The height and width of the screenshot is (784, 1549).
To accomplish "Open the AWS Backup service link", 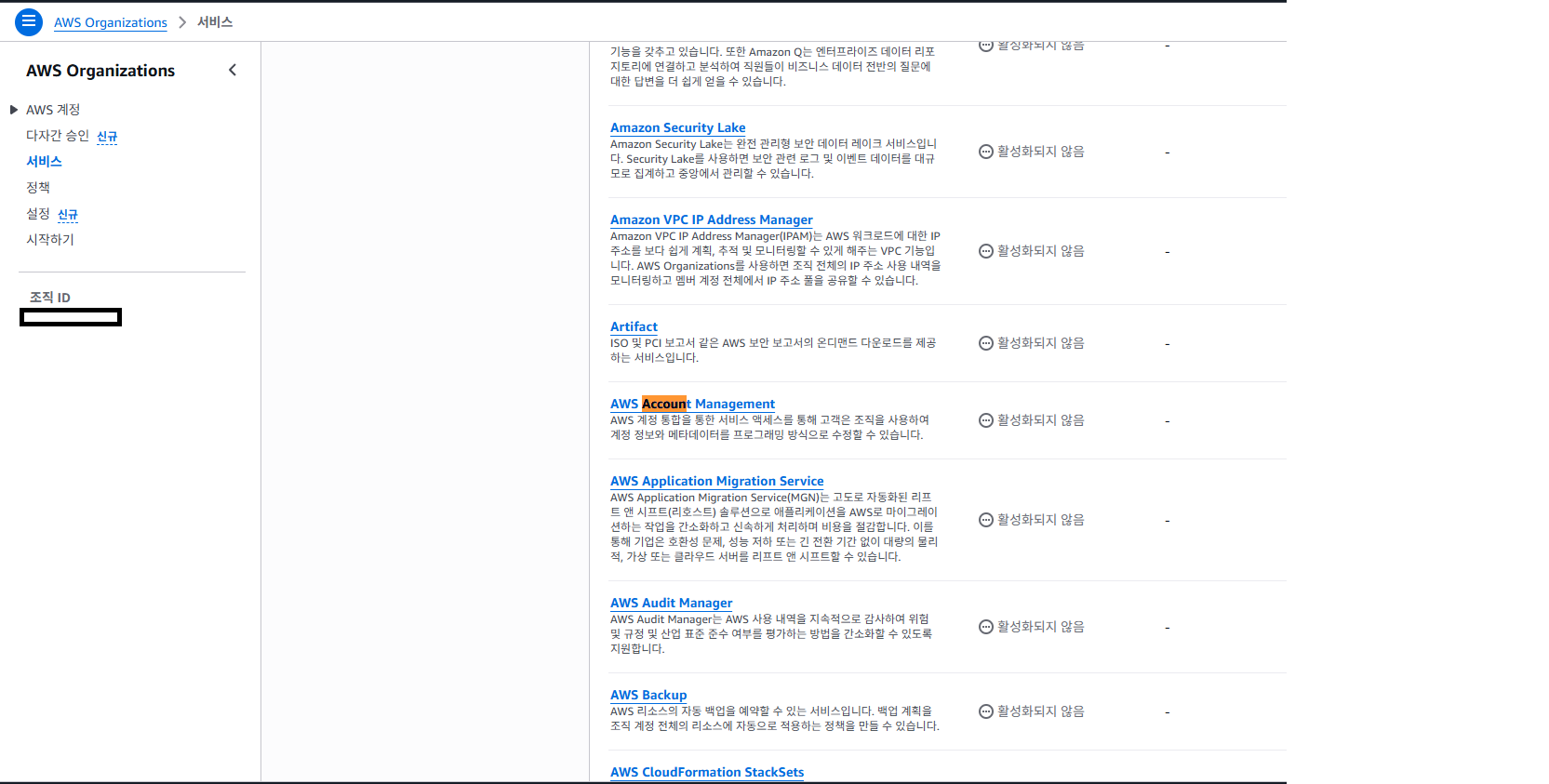I will (648, 695).
